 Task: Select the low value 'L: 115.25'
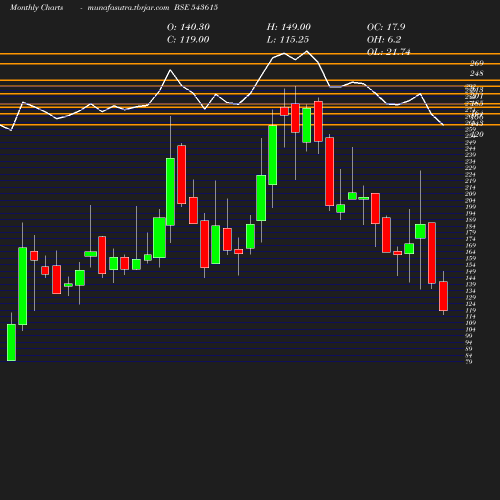[x=288, y=40]
